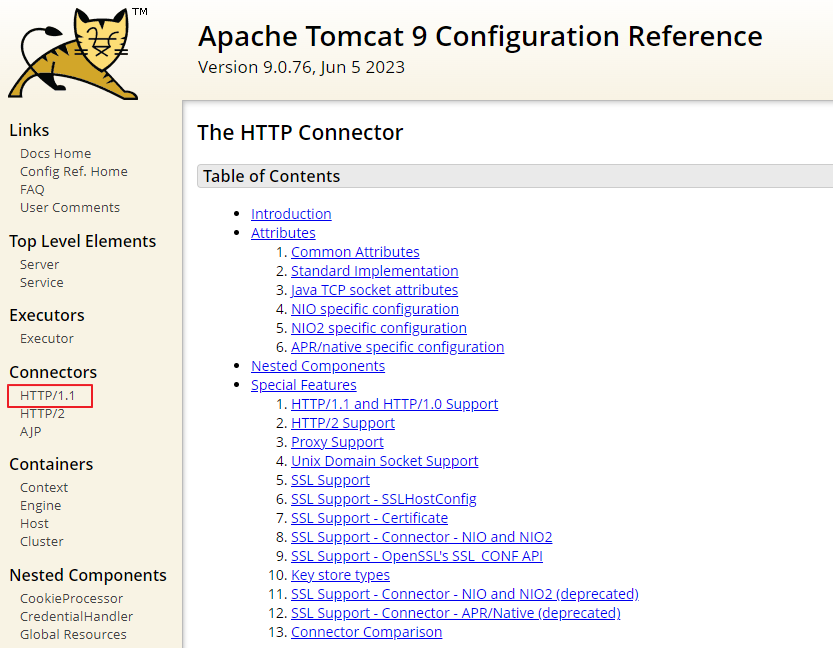Select Service under Top Level Elements
The width and height of the screenshot is (833, 648).
[x=41, y=283]
